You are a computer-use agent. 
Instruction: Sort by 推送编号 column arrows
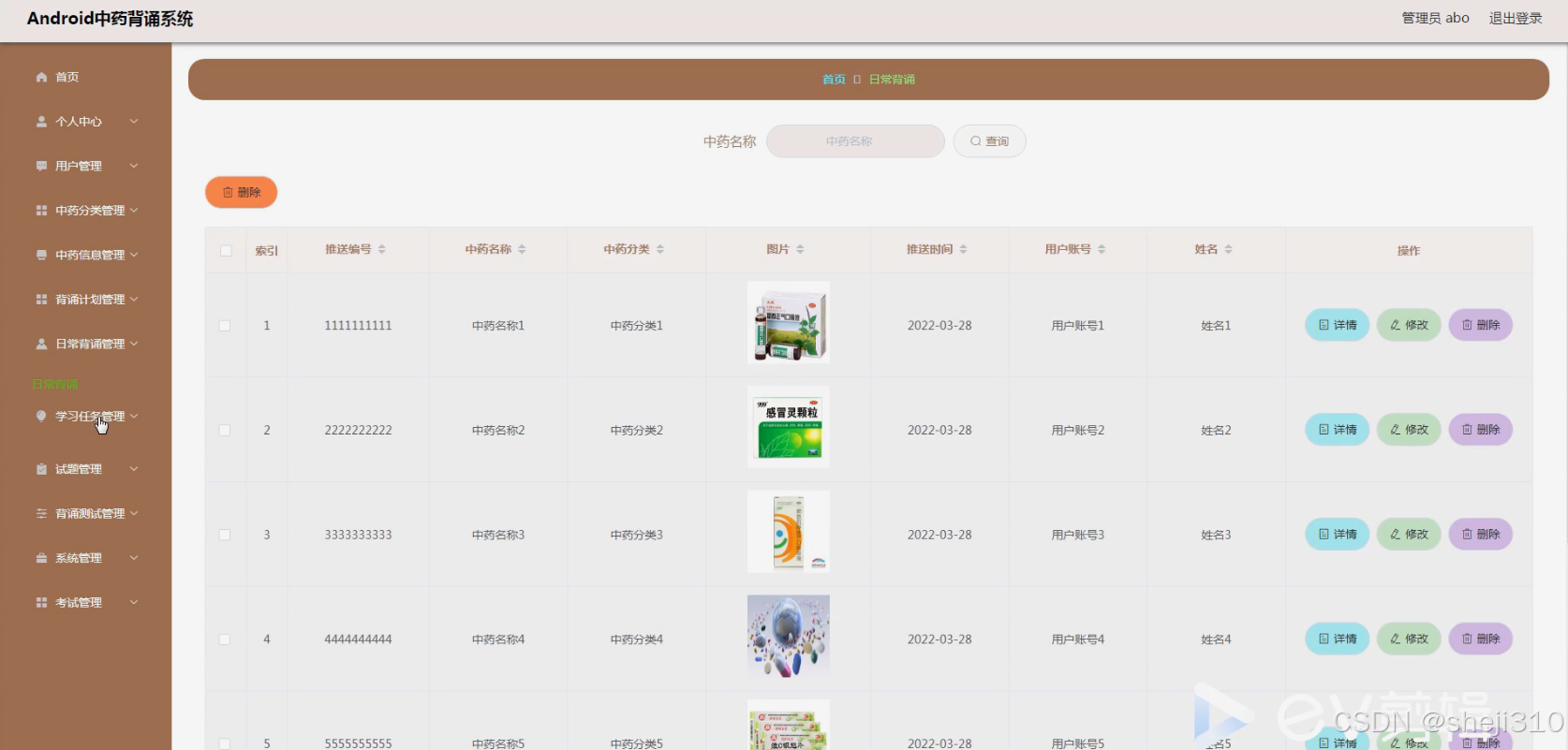382,249
